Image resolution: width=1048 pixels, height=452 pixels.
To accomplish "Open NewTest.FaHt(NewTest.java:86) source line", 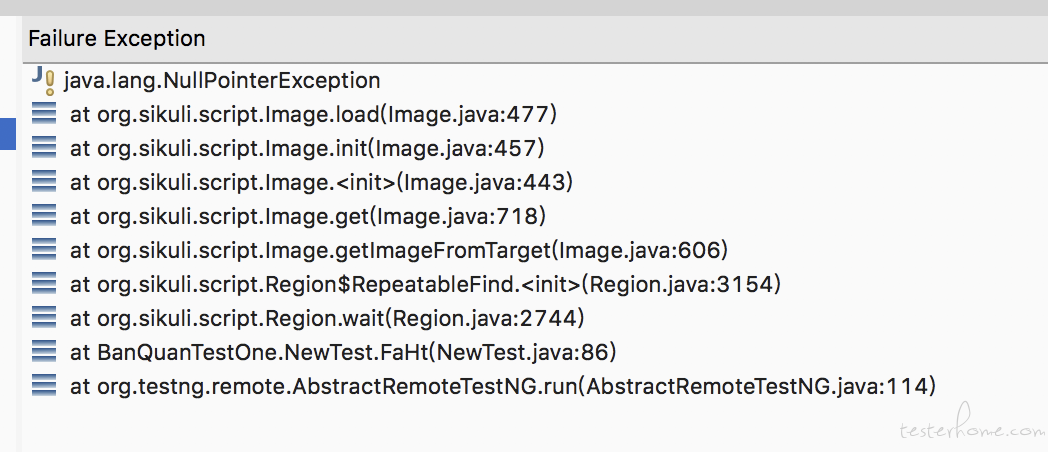I will point(343,352).
